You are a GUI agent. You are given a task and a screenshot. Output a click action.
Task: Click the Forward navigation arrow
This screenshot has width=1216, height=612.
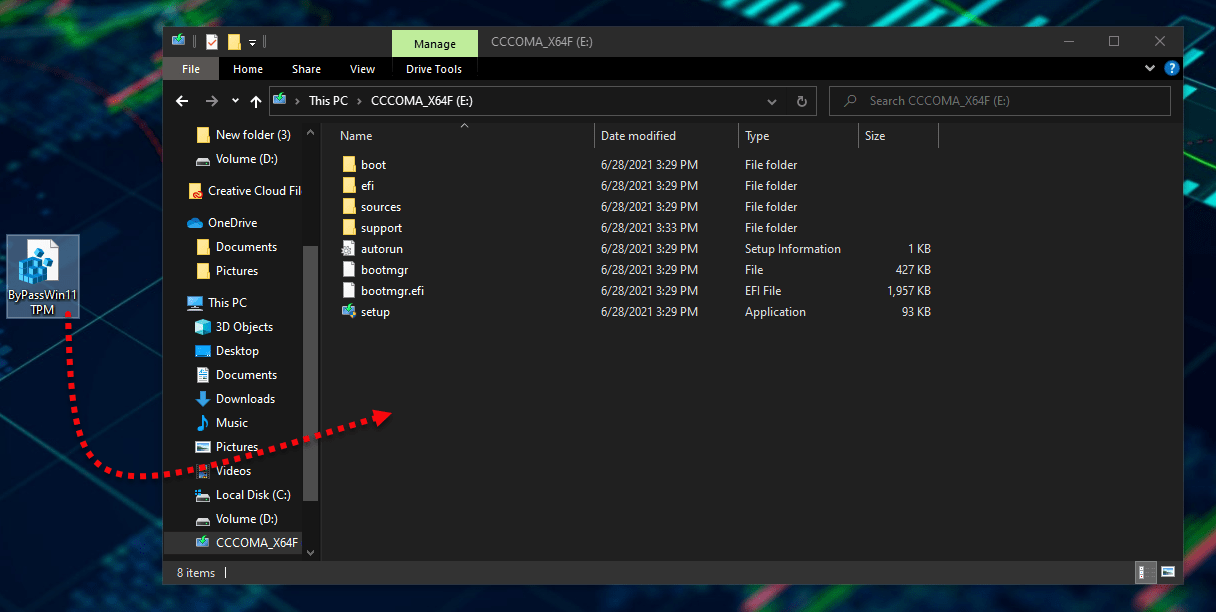click(211, 101)
